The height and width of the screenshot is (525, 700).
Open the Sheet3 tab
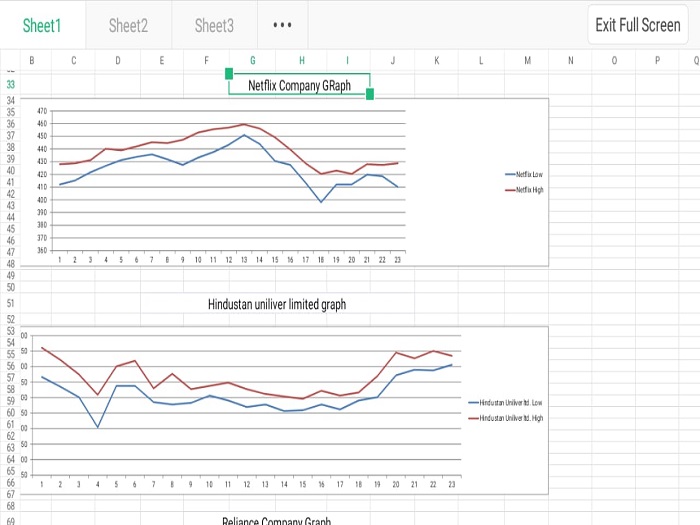coord(214,25)
